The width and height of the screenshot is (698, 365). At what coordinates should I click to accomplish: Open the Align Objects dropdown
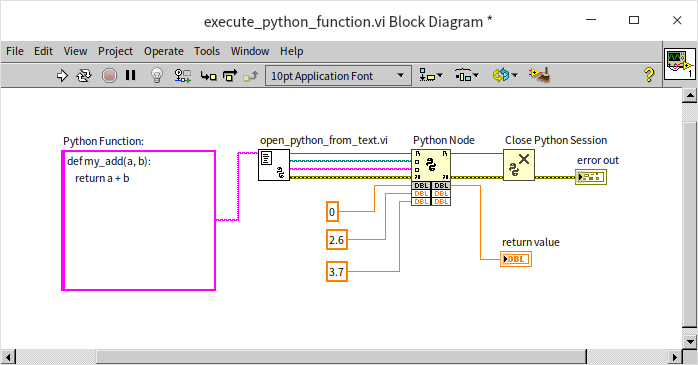(x=430, y=76)
